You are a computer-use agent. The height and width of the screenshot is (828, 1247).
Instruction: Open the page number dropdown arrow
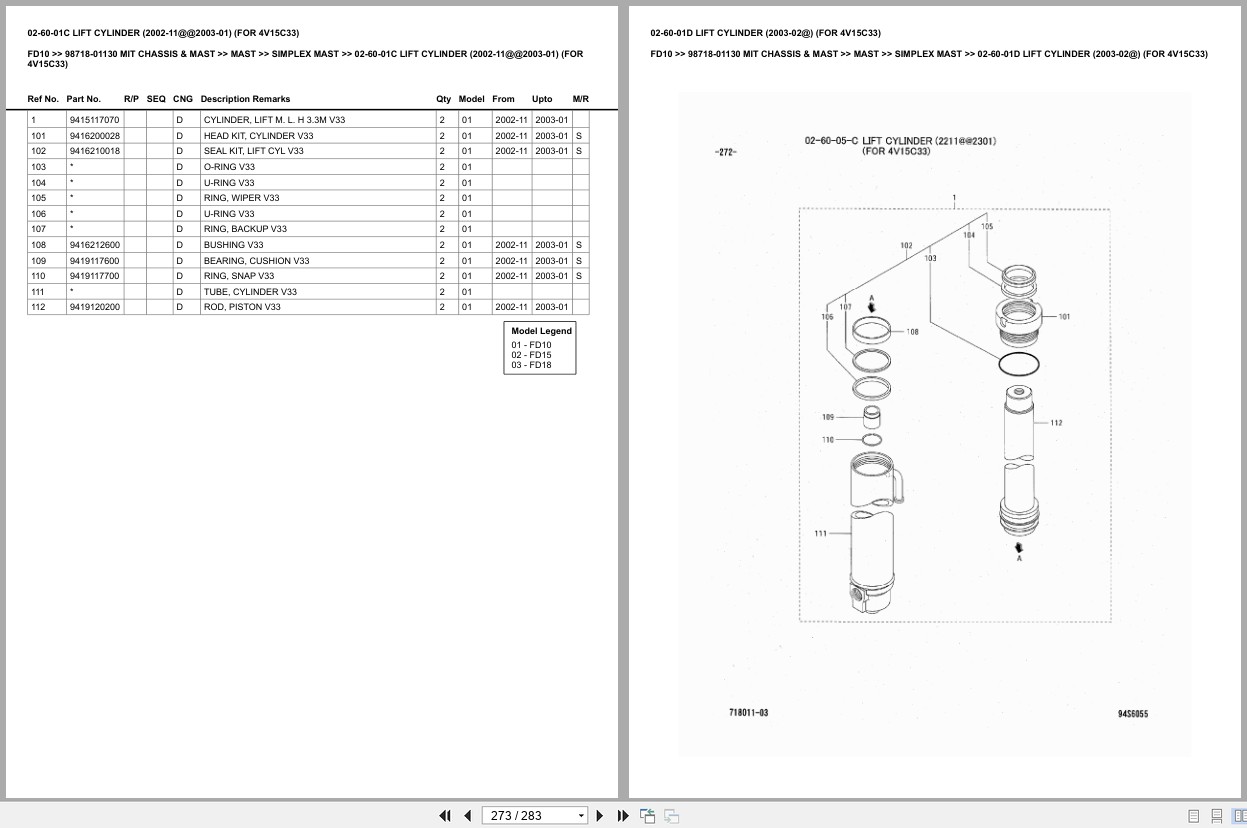coord(581,816)
